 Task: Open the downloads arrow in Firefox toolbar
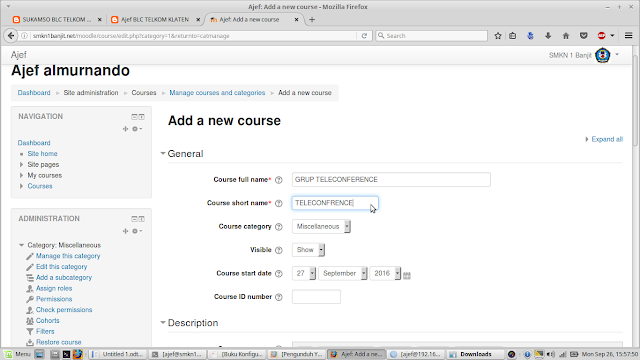click(x=548, y=36)
